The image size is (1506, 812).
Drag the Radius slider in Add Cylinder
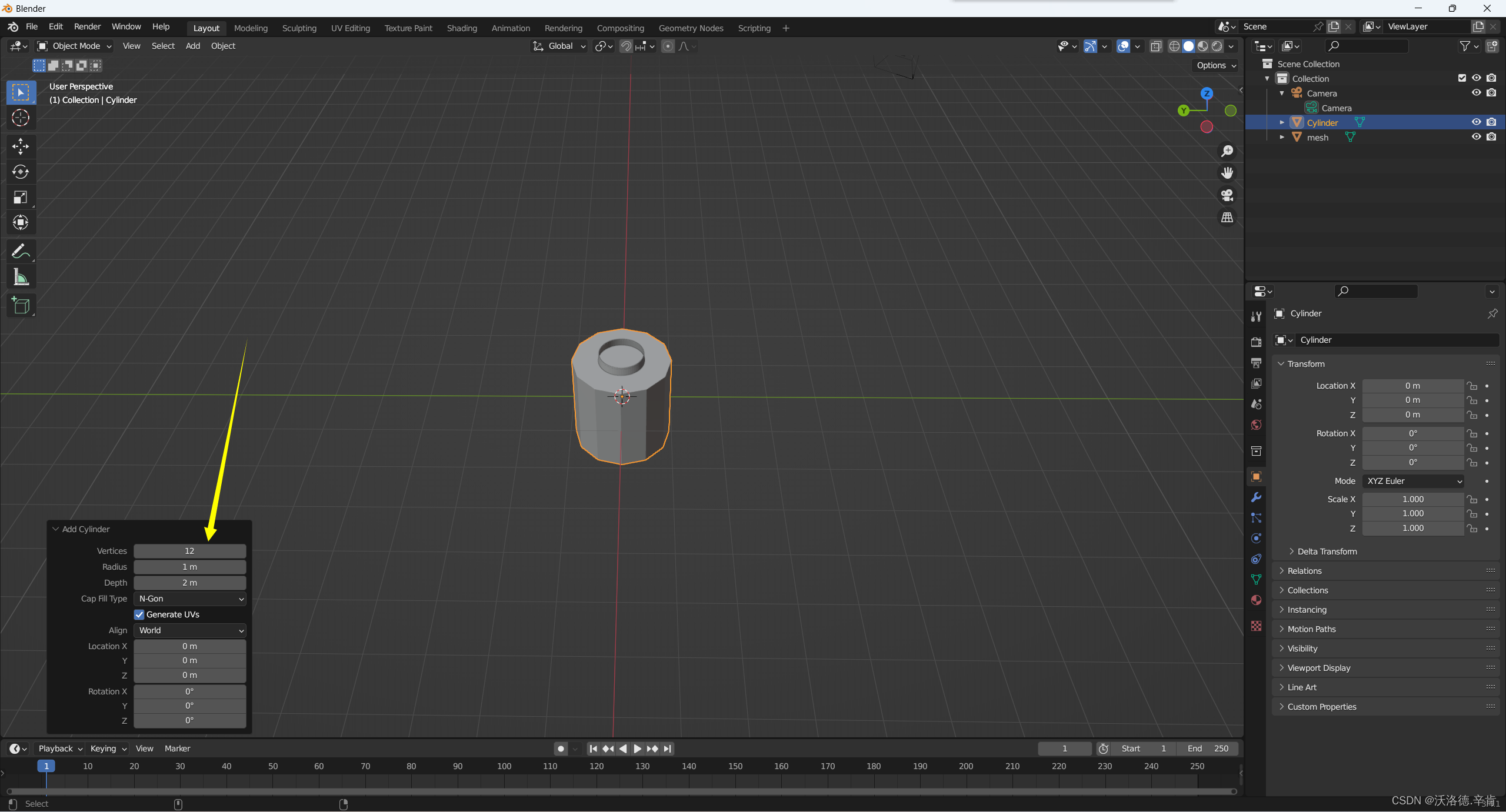pos(189,566)
